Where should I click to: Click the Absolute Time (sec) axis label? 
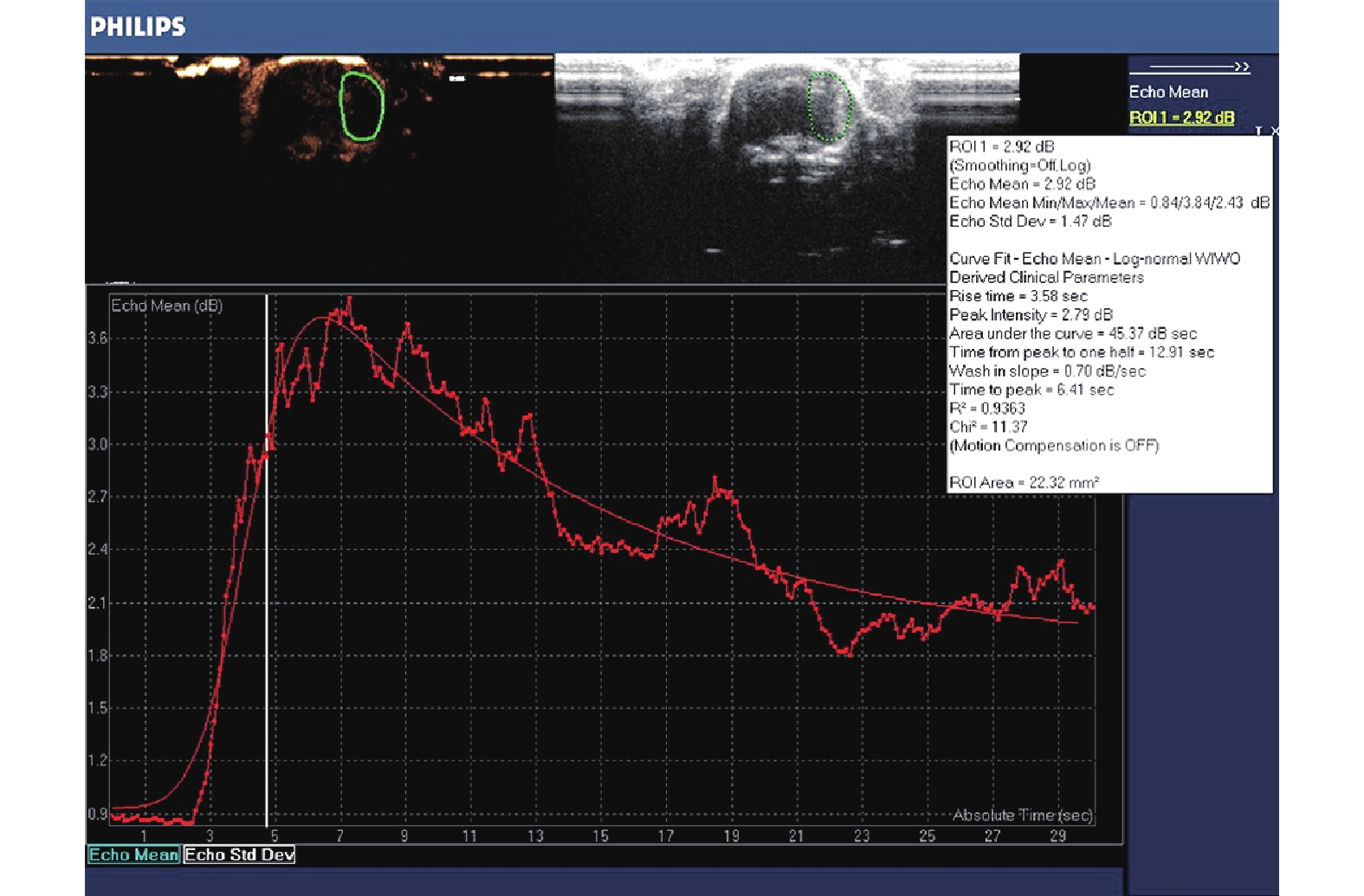tap(1023, 815)
